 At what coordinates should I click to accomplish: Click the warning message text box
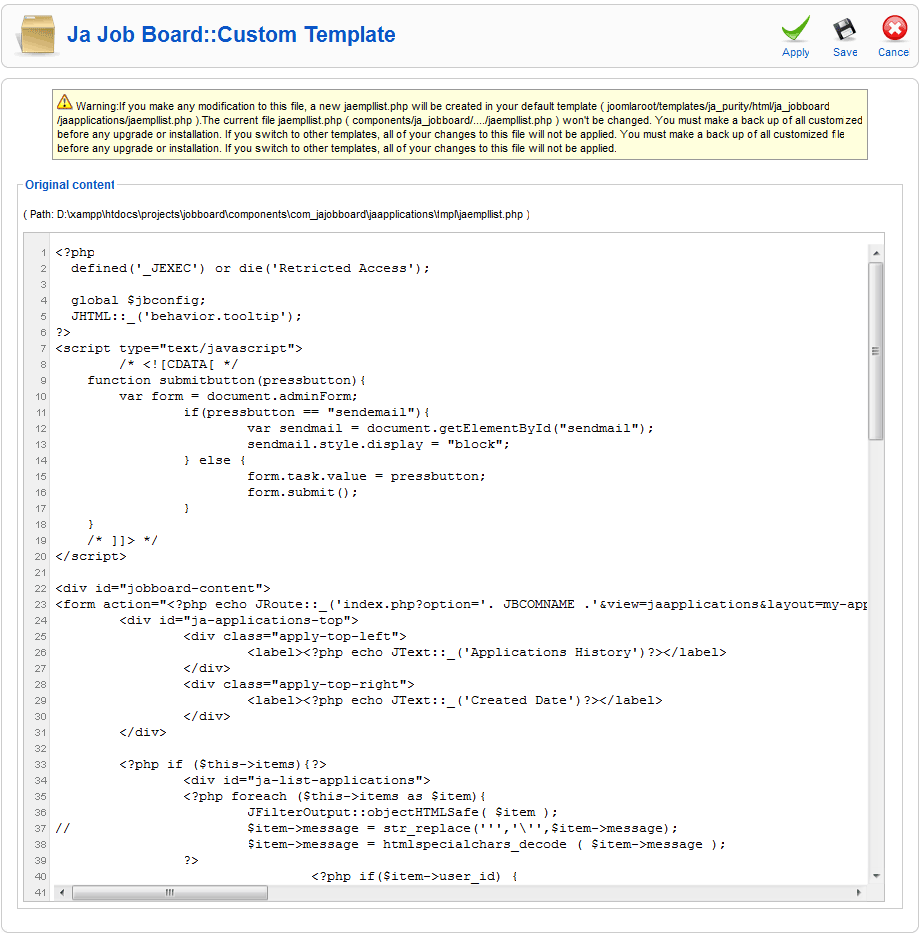point(460,125)
